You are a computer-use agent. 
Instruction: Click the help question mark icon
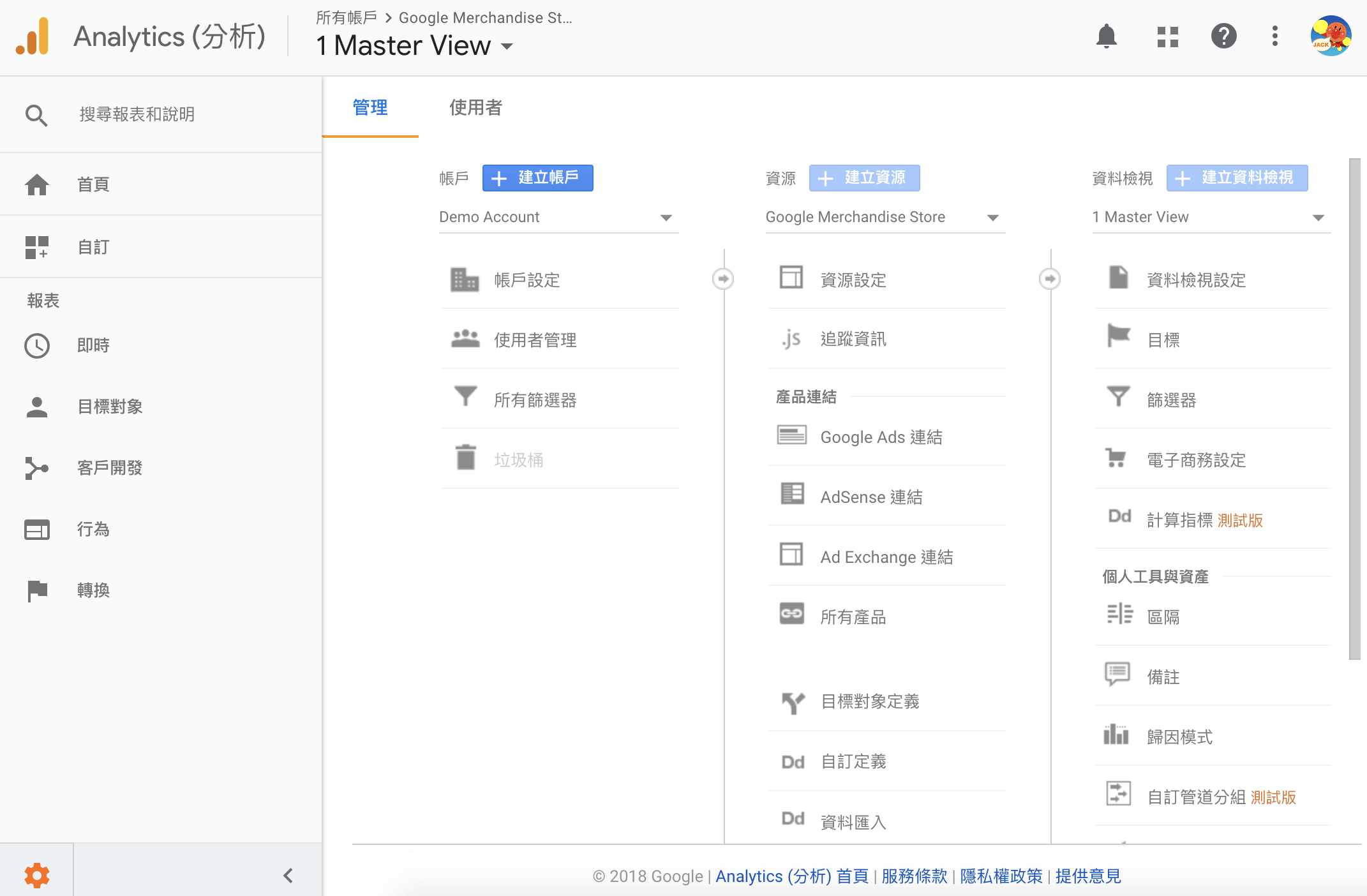point(1223,36)
